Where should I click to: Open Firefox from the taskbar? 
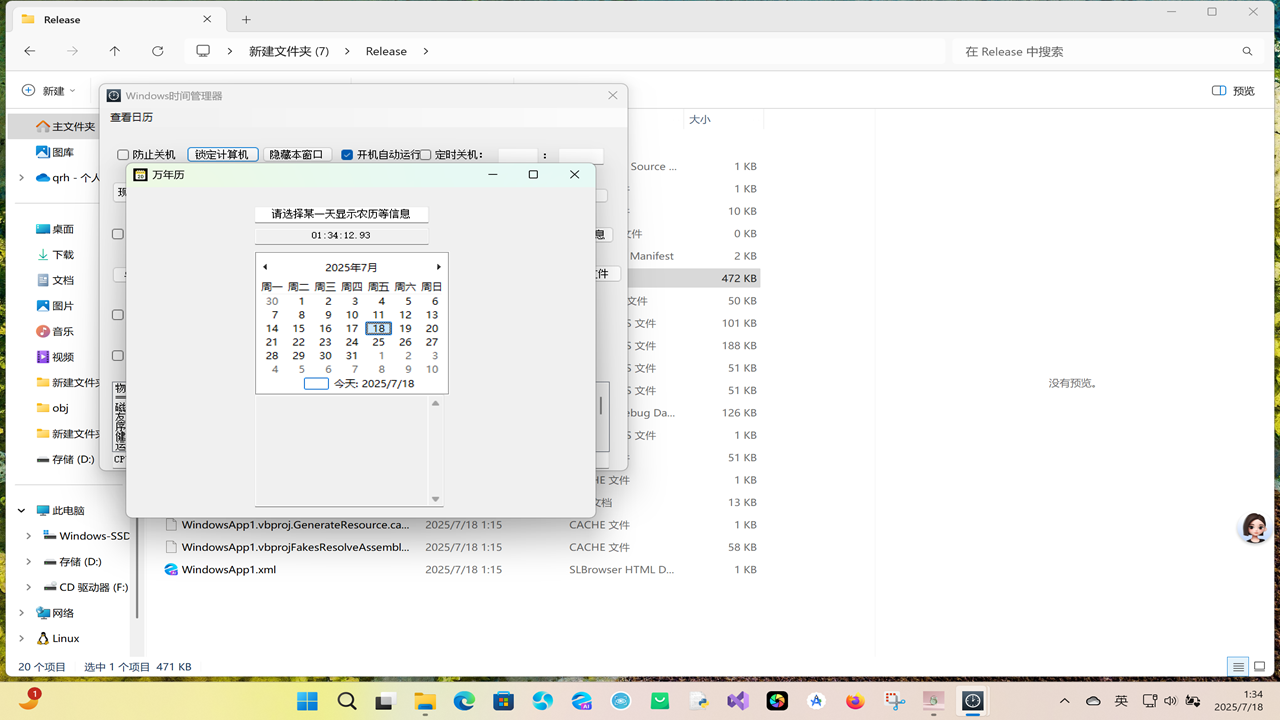855,701
